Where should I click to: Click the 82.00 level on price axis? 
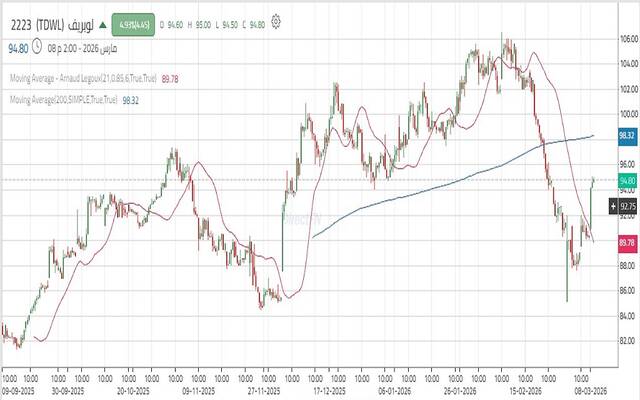(628, 340)
